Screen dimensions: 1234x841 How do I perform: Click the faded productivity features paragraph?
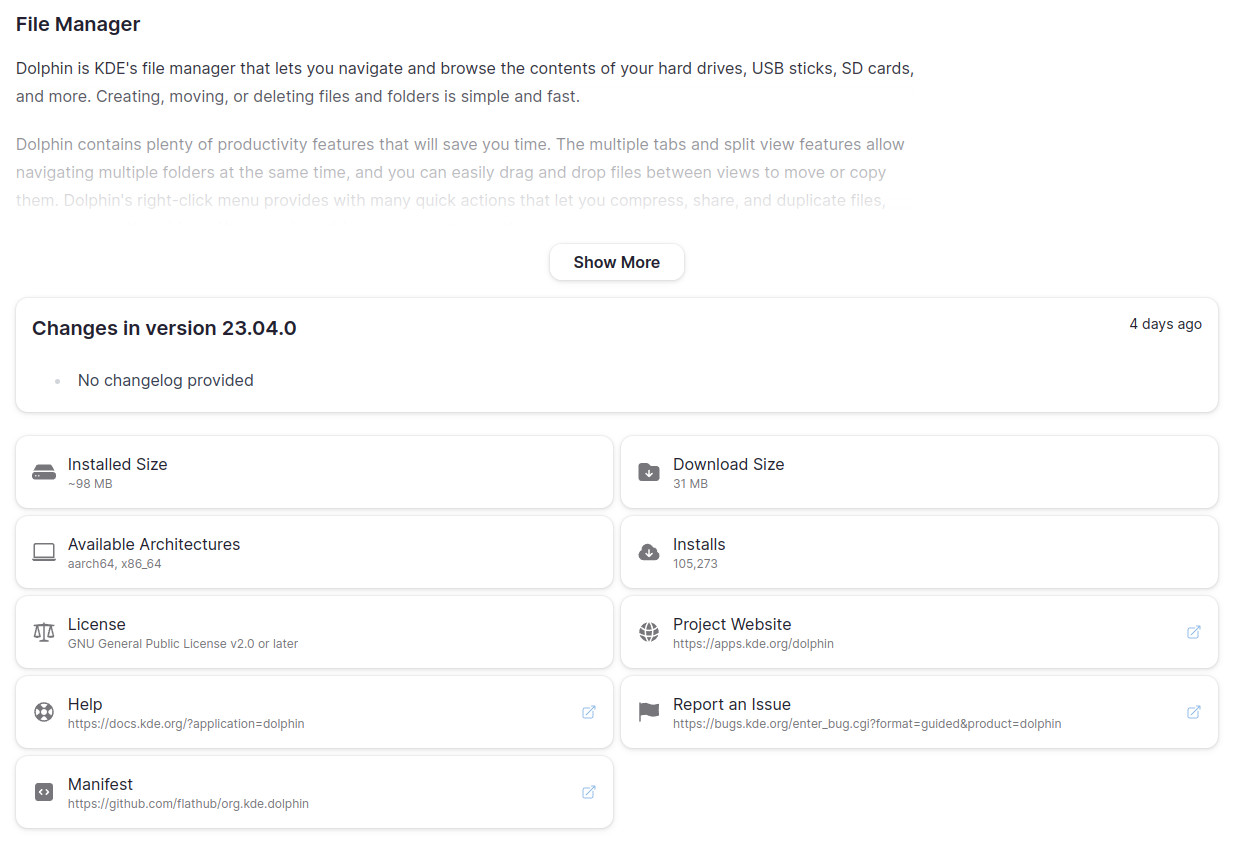[460, 172]
